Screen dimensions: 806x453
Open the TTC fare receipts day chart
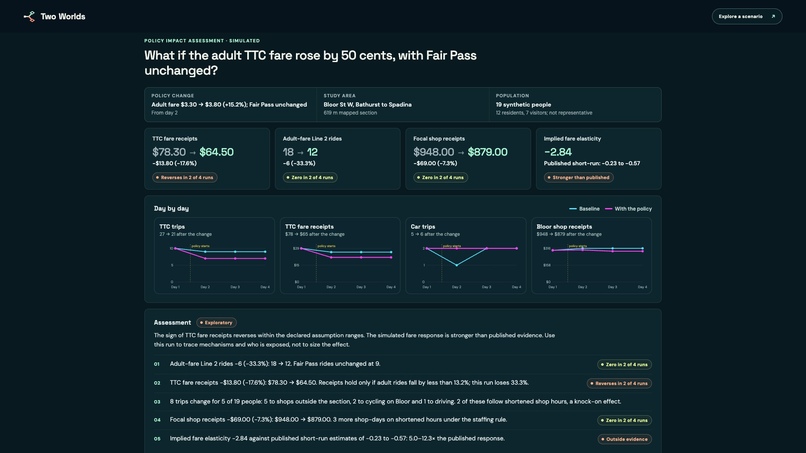340,256
